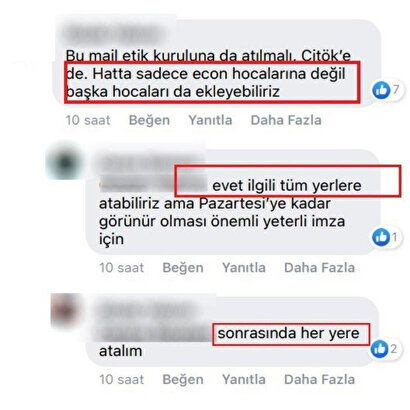Click the like reaction icon showing 7

pos(381,90)
